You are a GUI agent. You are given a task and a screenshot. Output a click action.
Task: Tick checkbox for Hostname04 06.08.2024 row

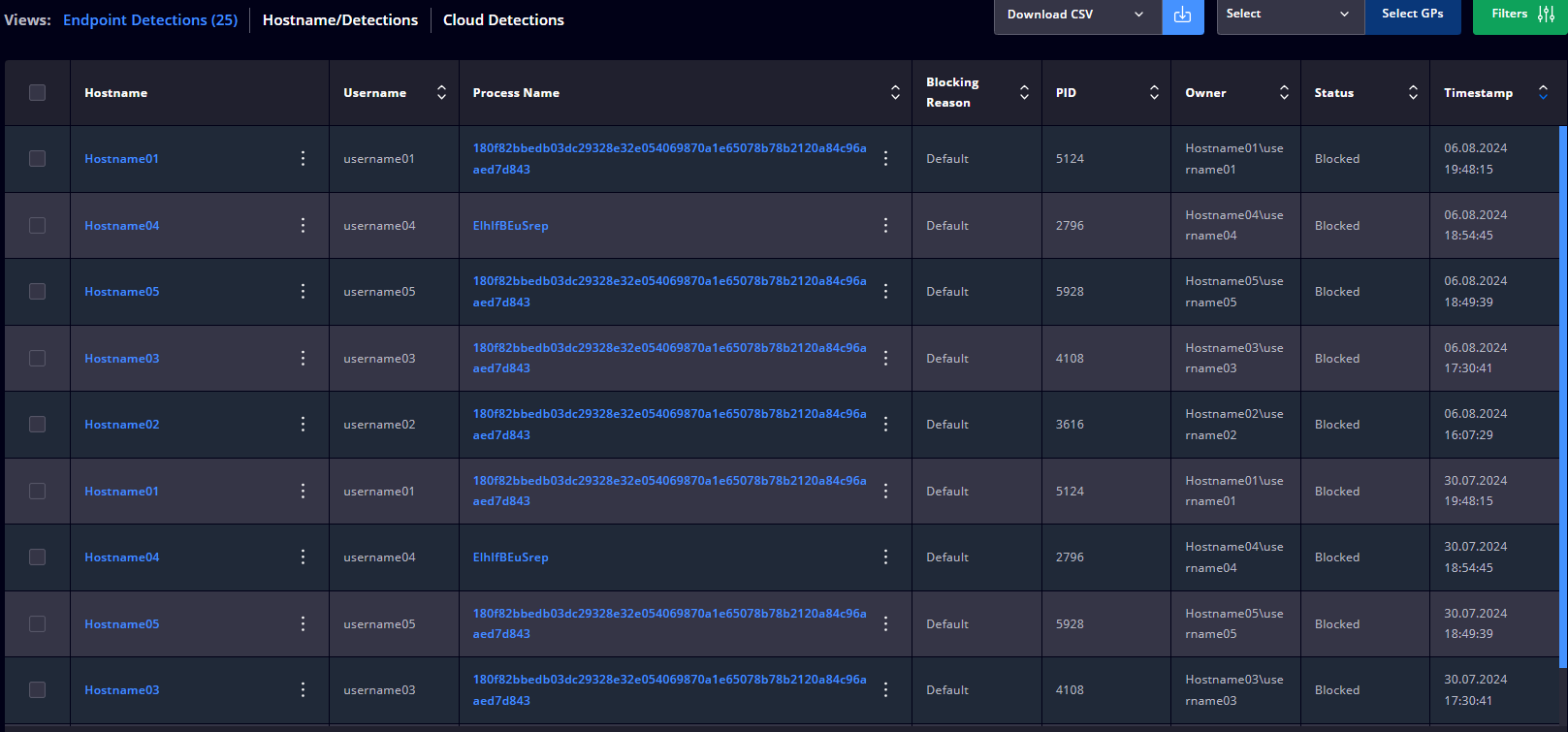pos(37,225)
